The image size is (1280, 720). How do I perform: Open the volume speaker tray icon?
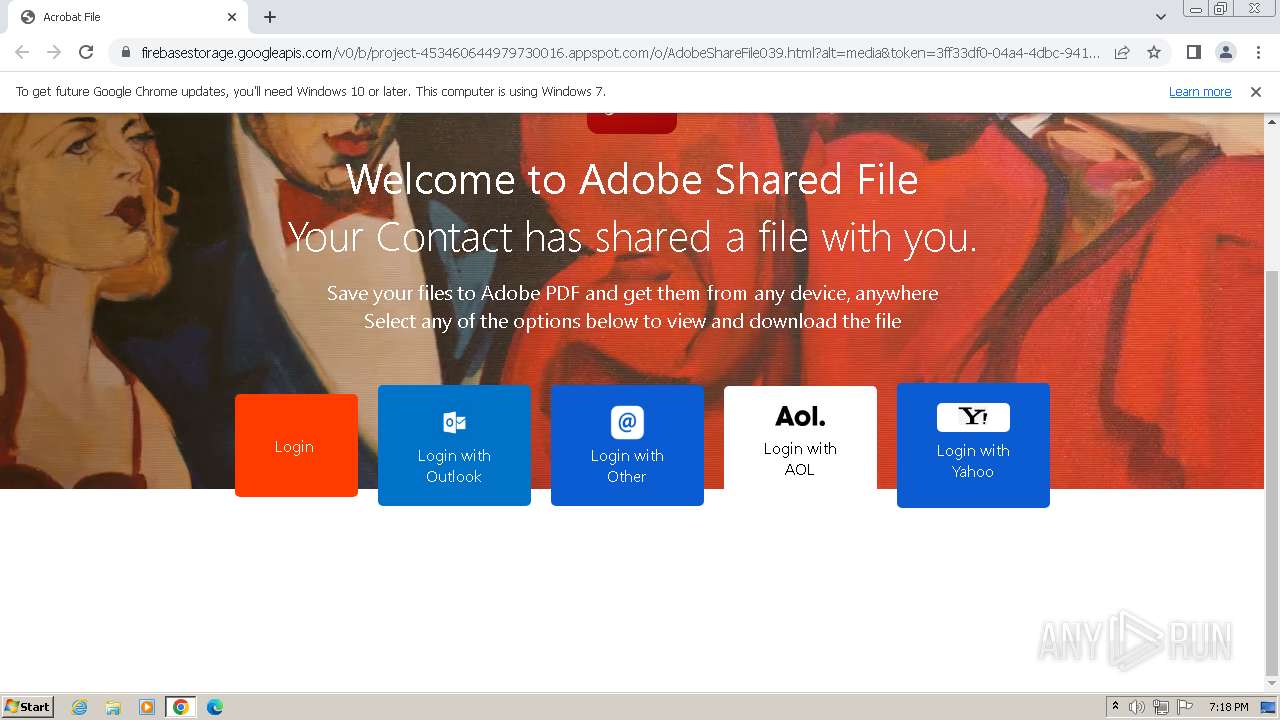(1137, 707)
